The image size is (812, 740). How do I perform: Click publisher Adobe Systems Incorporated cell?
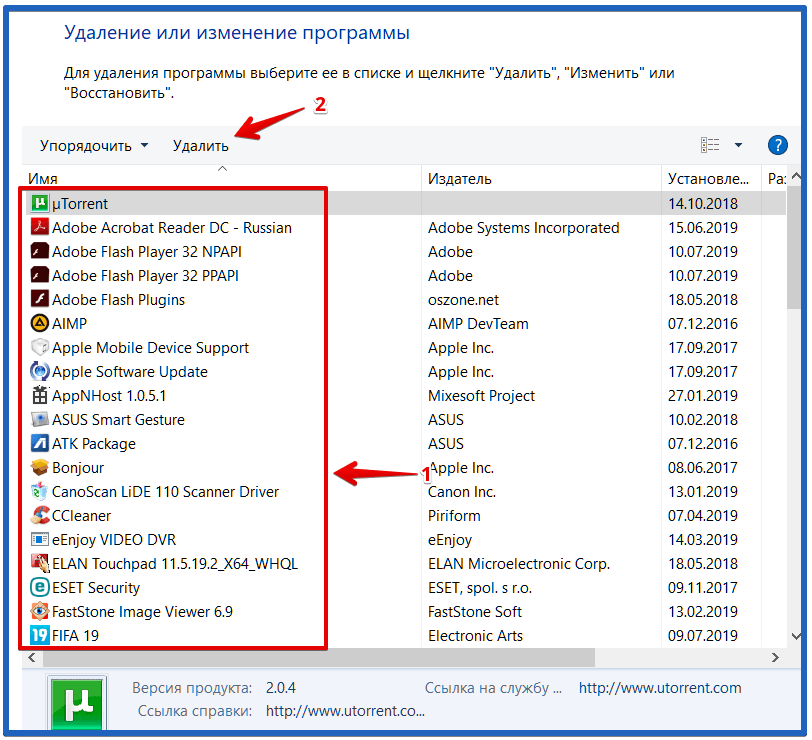(x=524, y=228)
